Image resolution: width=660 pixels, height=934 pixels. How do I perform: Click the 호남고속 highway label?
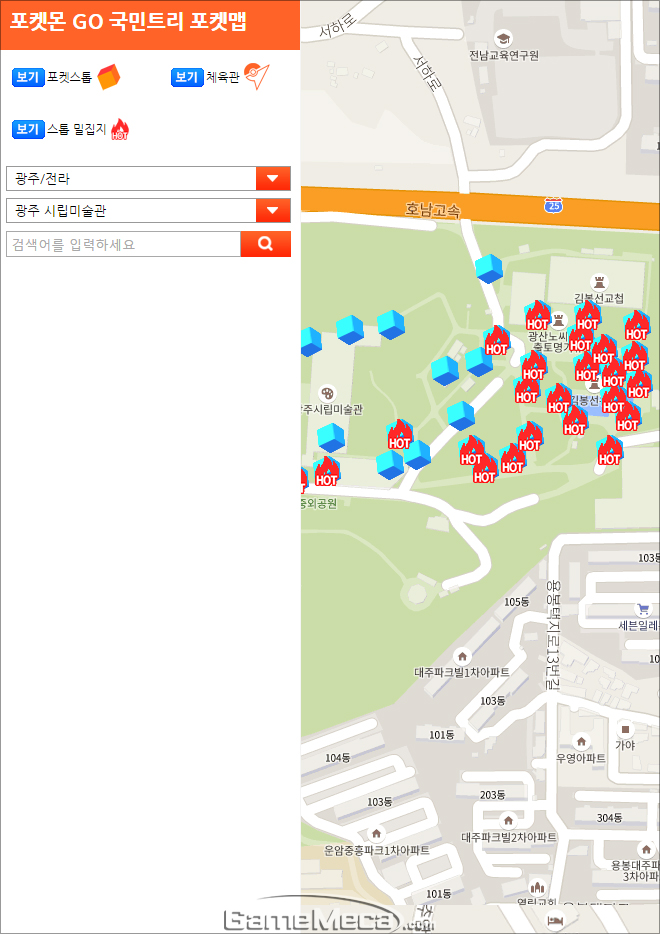[x=432, y=210]
